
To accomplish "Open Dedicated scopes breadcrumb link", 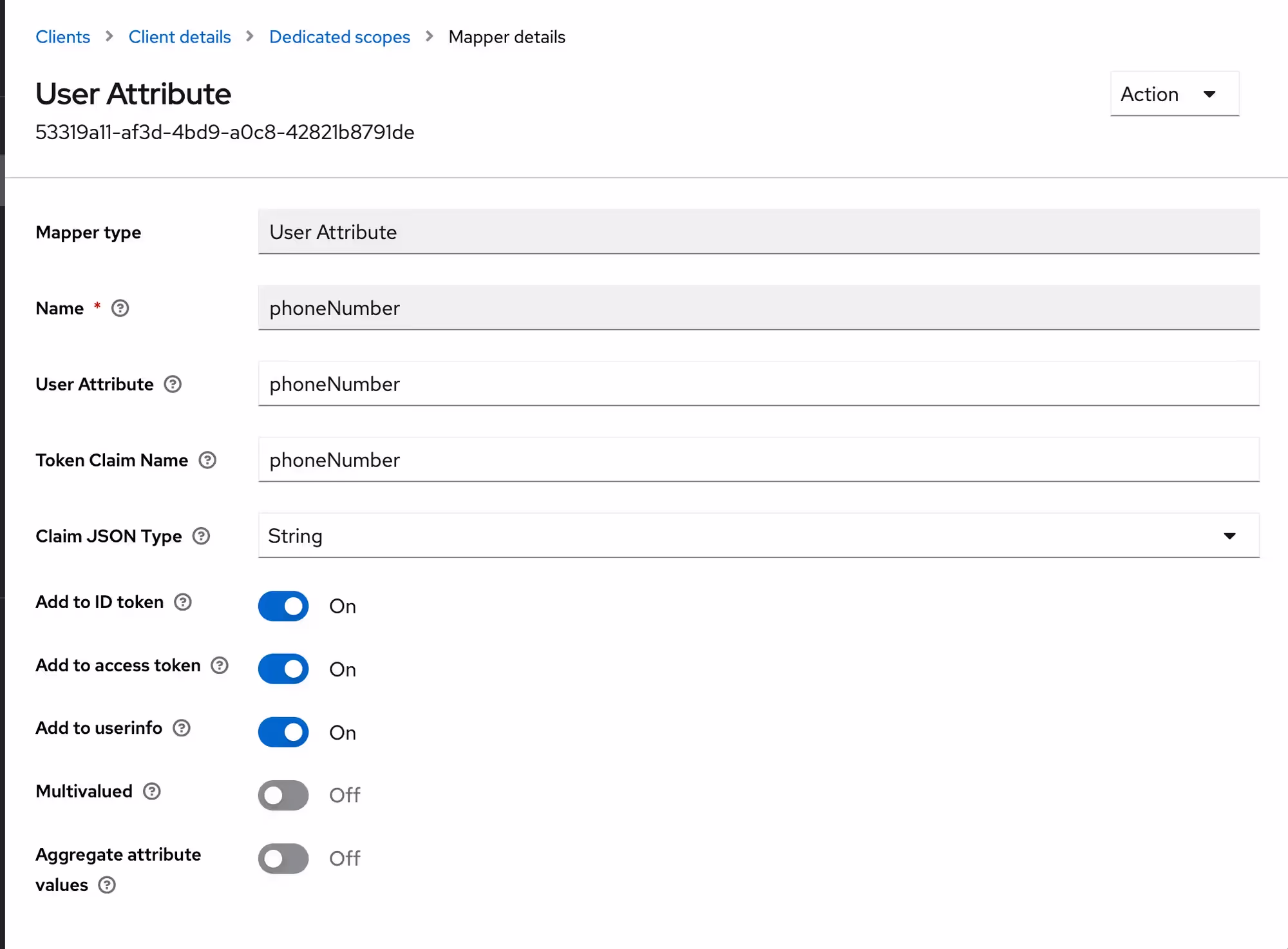I will tap(339, 37).
